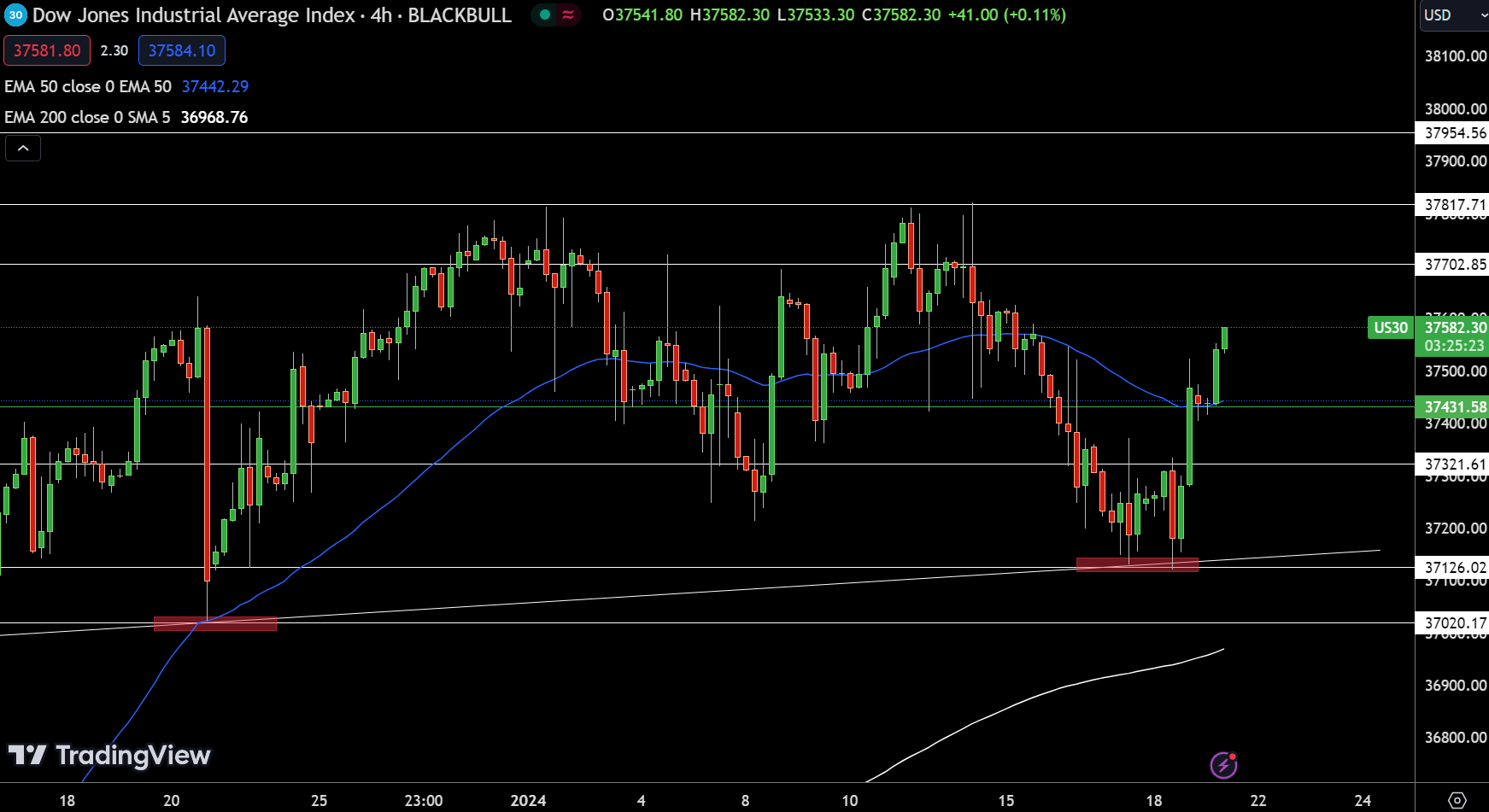Click the 37817.71 horizontal line price label
The image size is (1489, 812).
[1453, 205]
